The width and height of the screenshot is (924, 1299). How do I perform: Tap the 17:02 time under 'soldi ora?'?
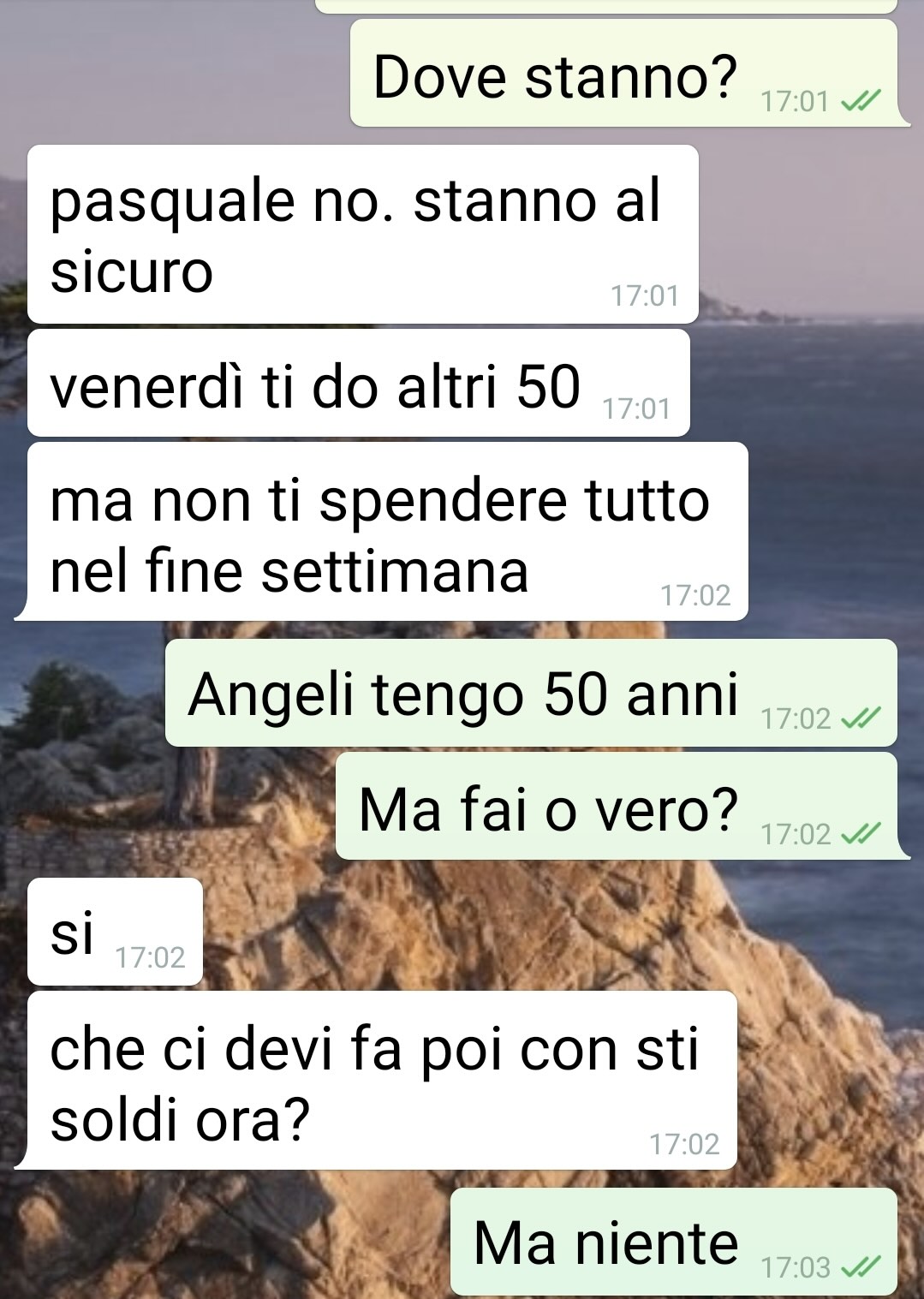pos(683,1144)
